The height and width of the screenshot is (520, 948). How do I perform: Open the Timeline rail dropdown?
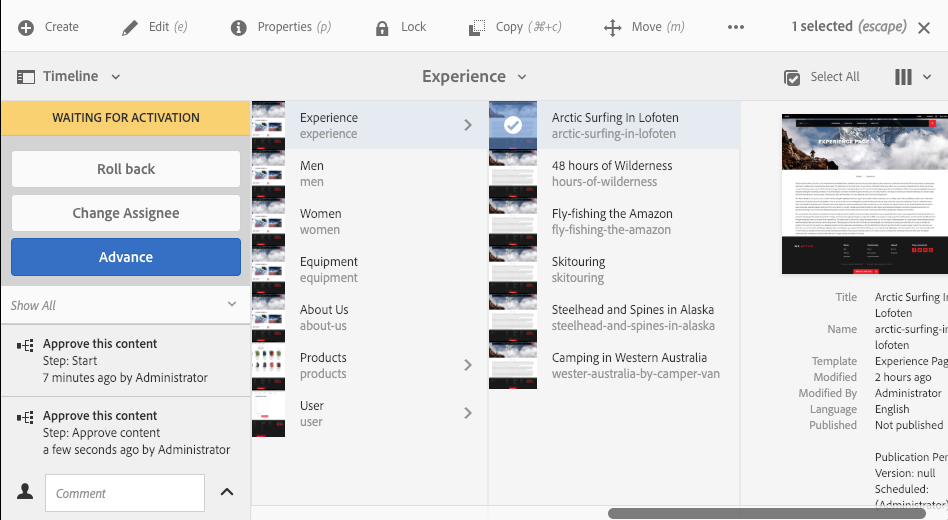pos(115,77)
